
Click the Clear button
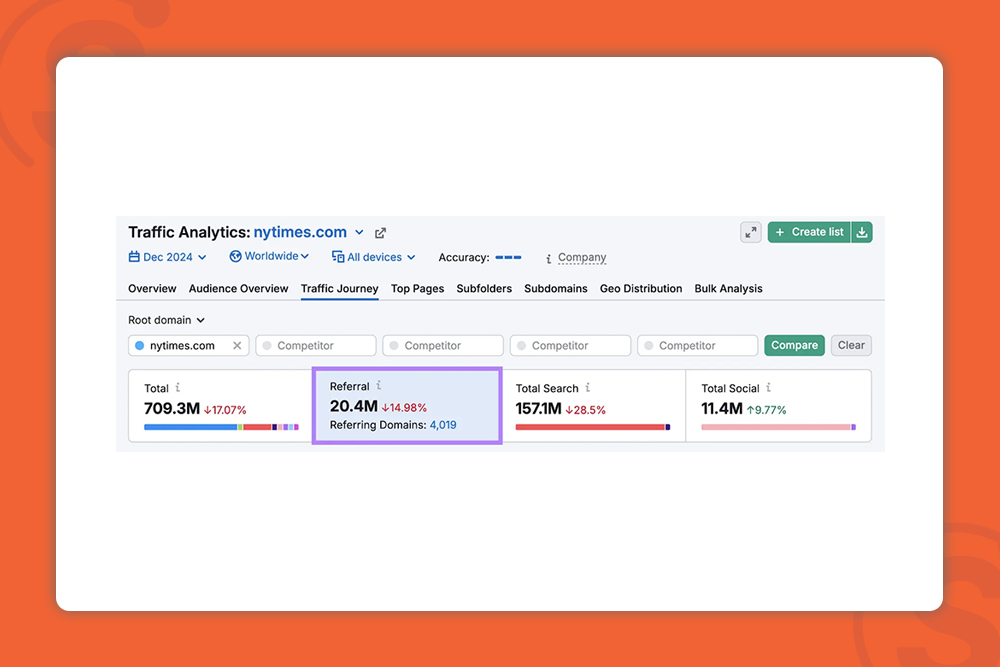(851, 346)
